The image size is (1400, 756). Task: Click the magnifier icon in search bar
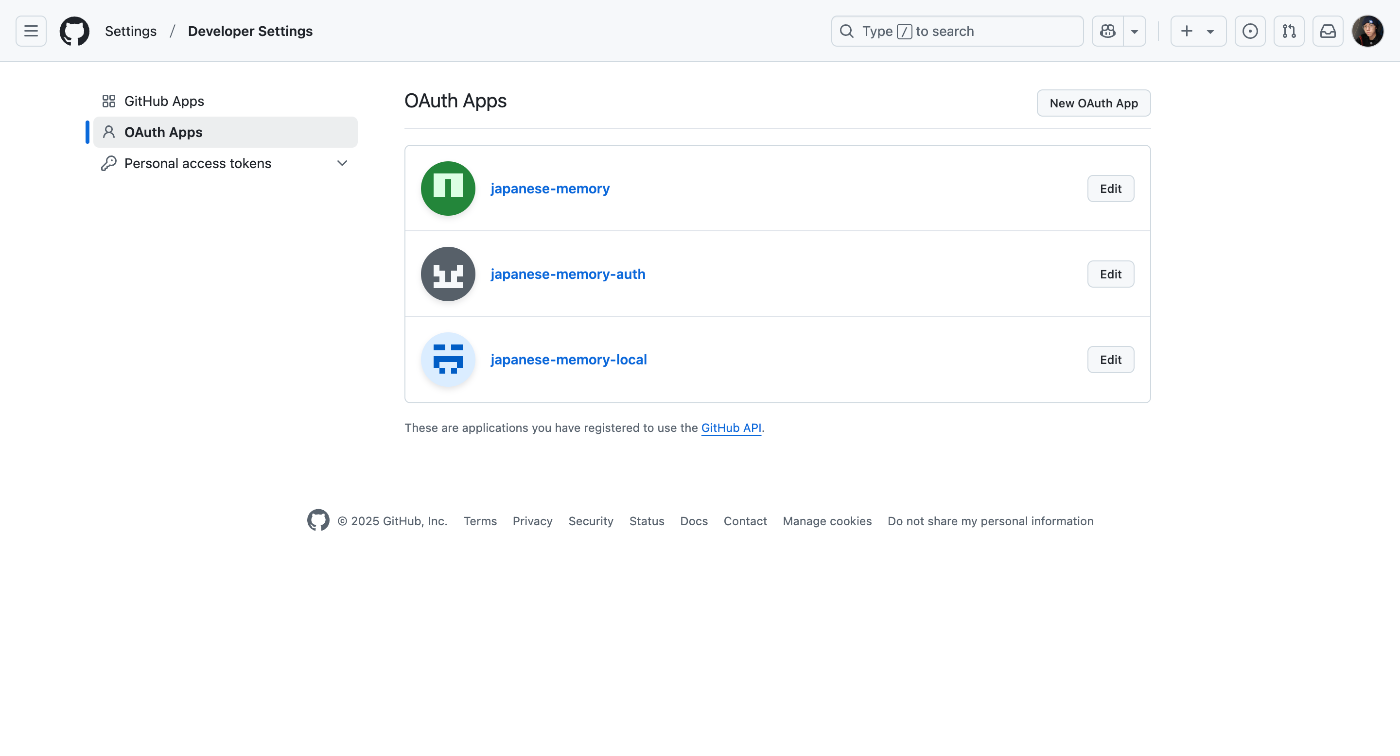coord(847,31)
